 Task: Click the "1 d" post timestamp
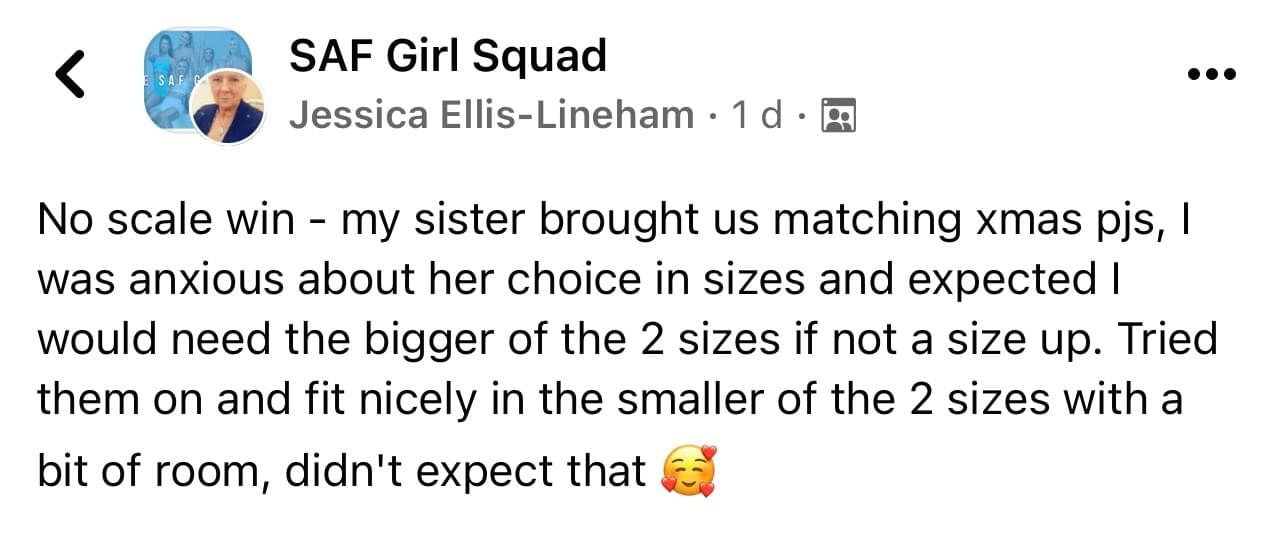757,116
